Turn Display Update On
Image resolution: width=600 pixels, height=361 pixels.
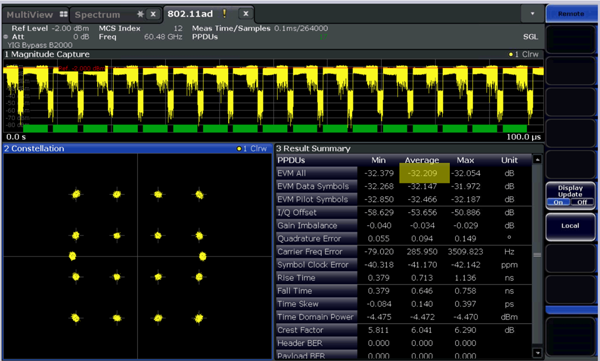click(558, 202)
